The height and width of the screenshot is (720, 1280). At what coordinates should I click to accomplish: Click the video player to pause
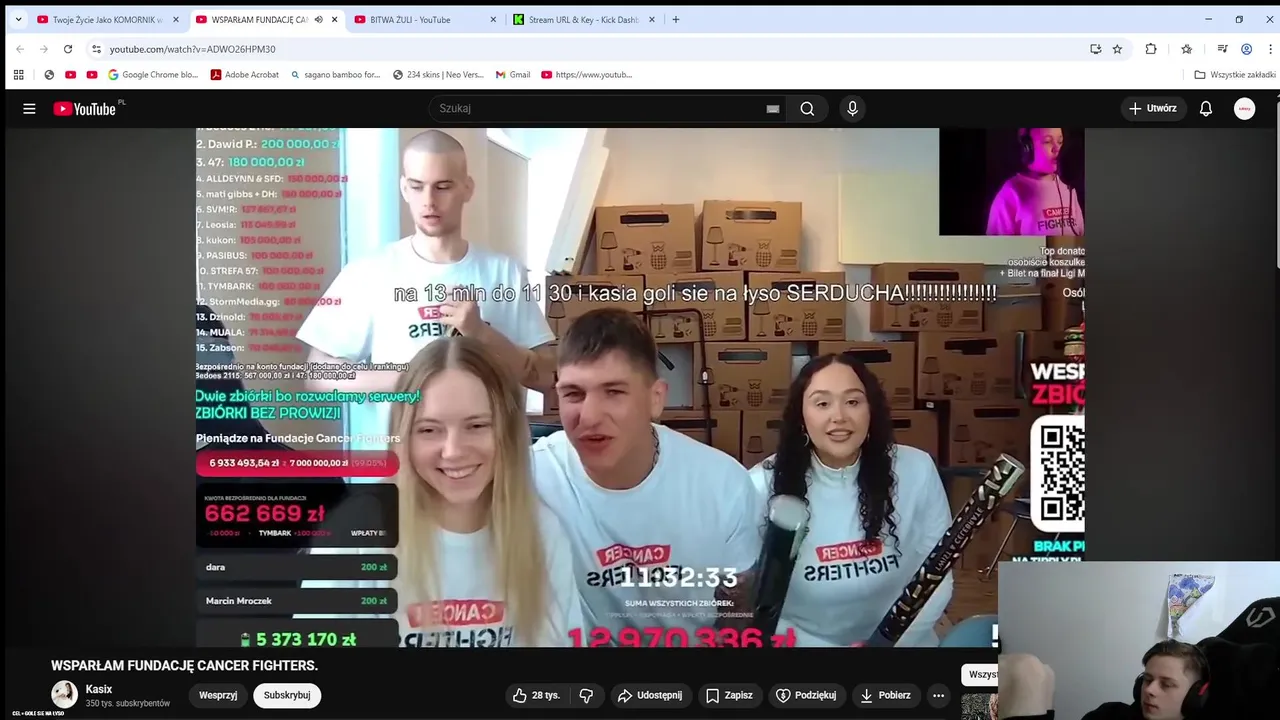[640, 388]
